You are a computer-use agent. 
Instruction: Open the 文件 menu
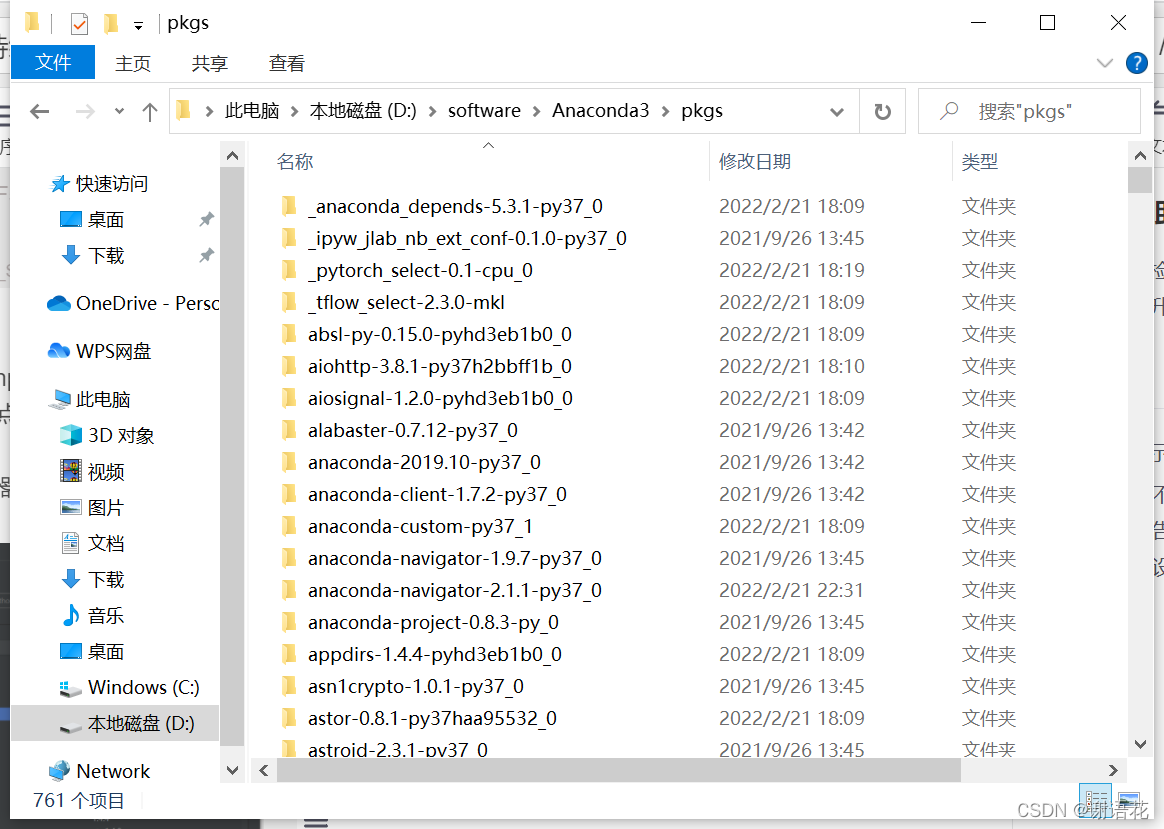[x=53, y=62]
